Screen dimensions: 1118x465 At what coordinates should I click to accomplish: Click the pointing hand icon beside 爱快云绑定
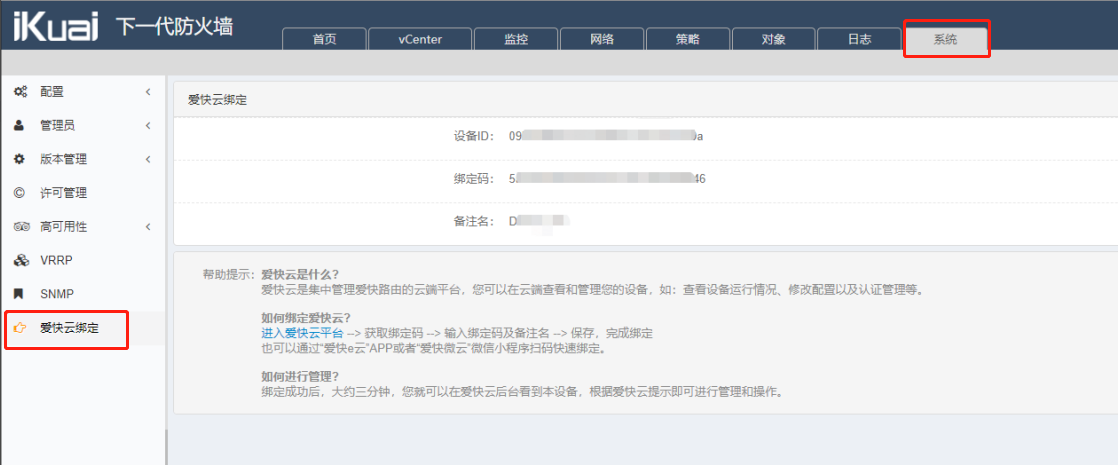coord(20,328)
